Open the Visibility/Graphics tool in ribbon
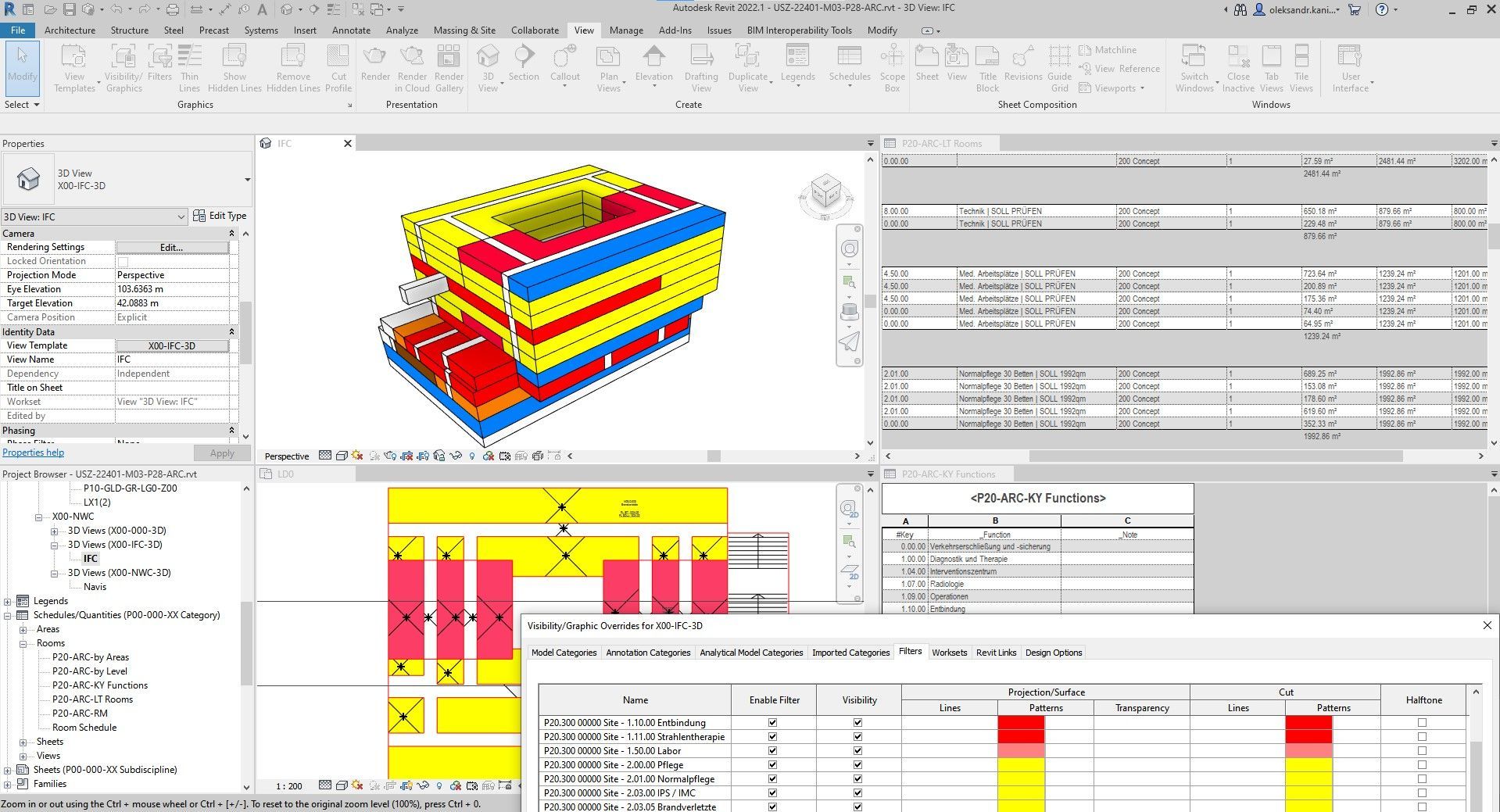The image size is (1500, 812). tap(124, 68)
